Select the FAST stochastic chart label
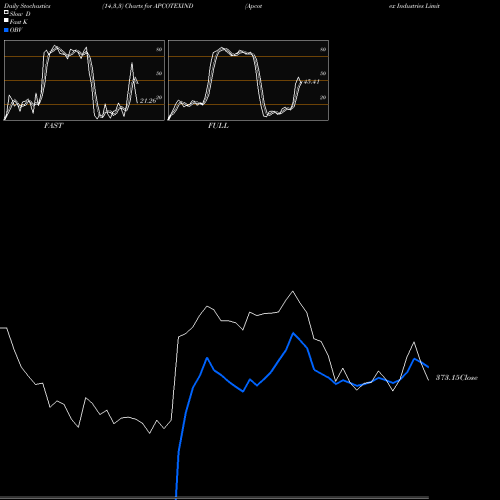500x500 pixels. 53,125
